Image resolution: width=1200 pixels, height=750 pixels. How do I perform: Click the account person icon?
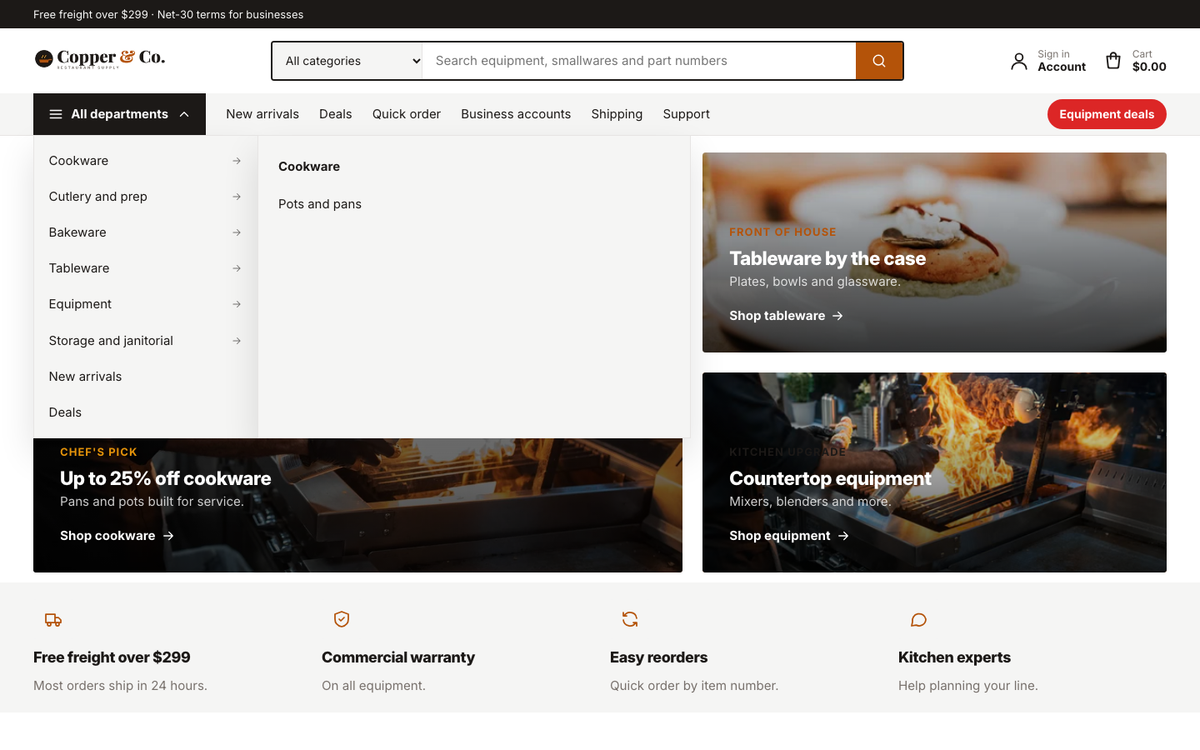pyautogui.click(x=1019, y=61)
